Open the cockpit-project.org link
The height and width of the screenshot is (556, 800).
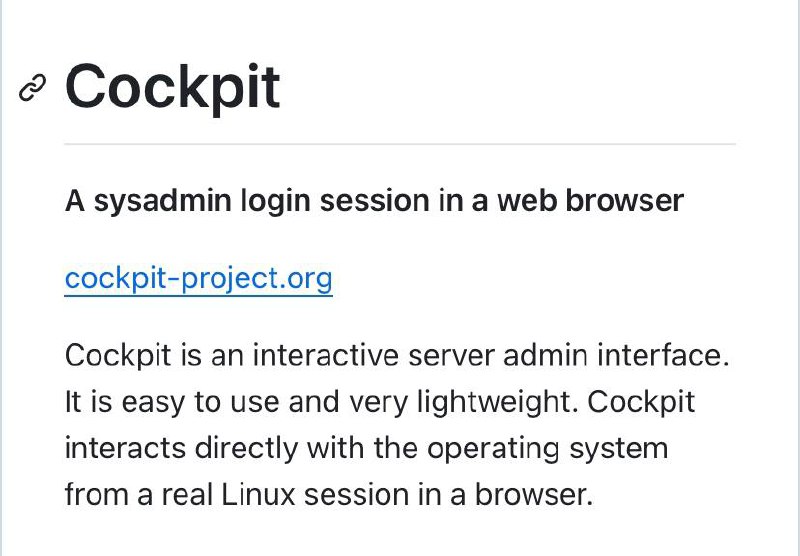(x=198, y=279)
